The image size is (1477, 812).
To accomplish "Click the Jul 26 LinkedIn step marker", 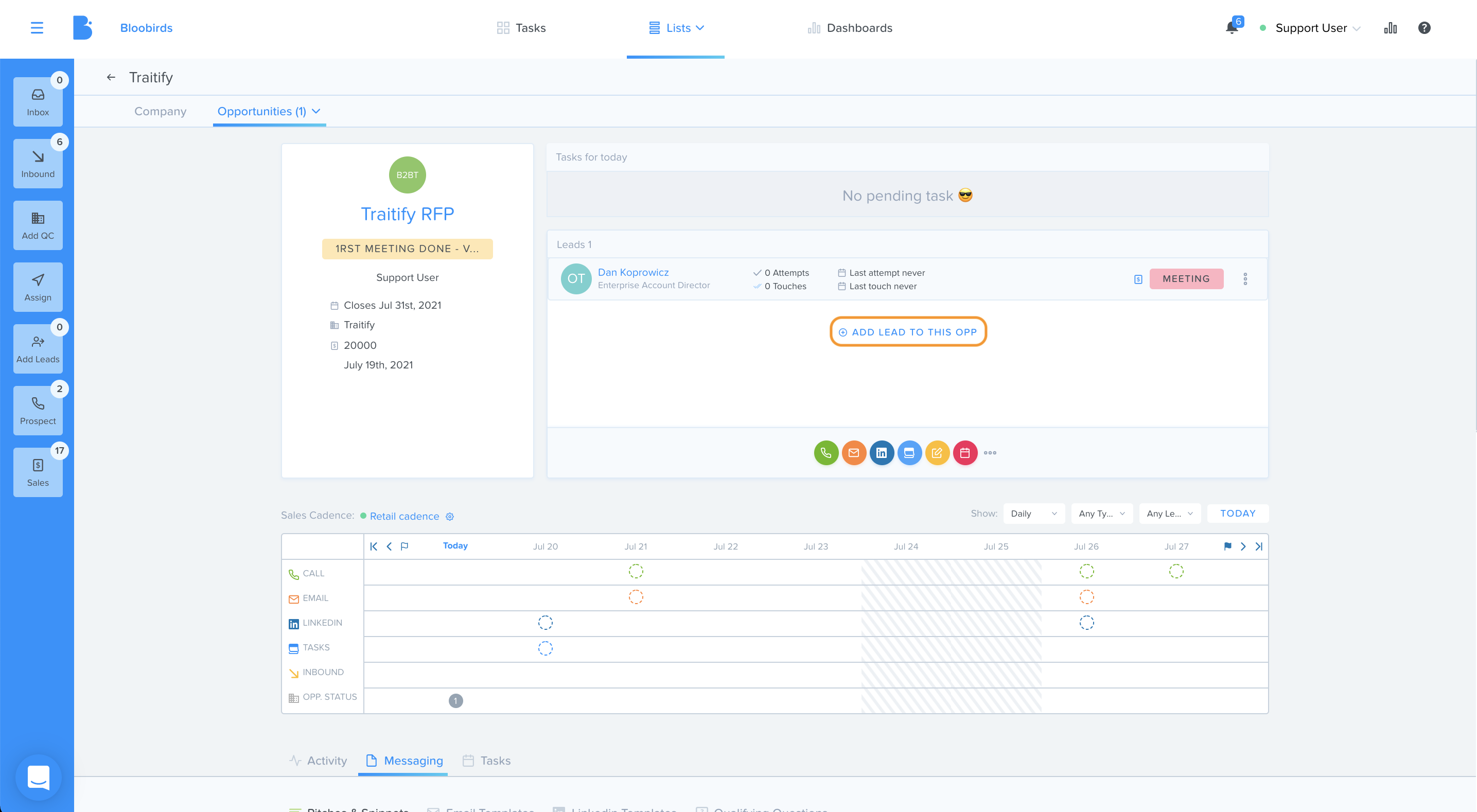I will 1086,623.
